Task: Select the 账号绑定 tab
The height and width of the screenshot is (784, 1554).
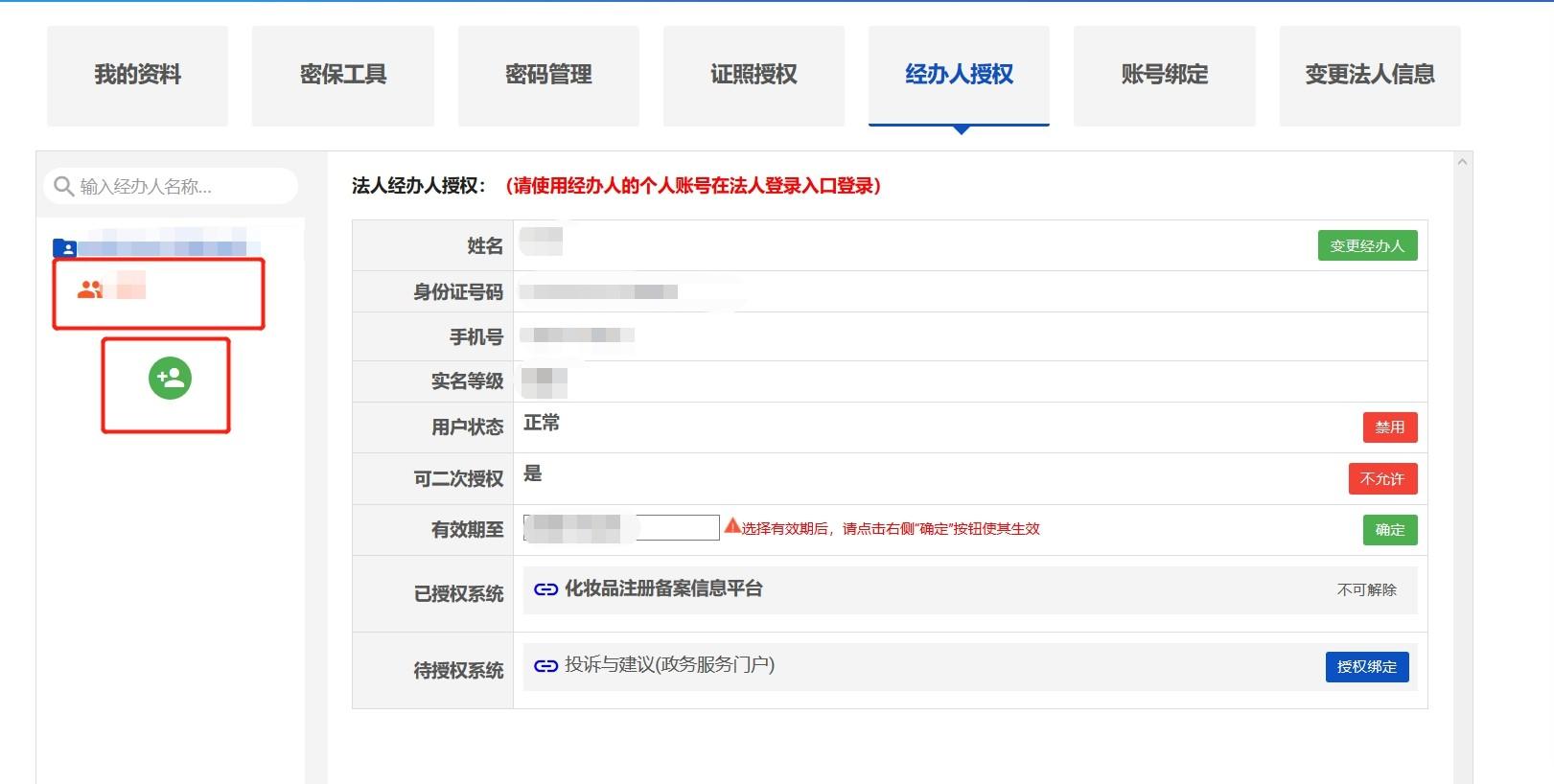Action: [x=1164, y=75]
